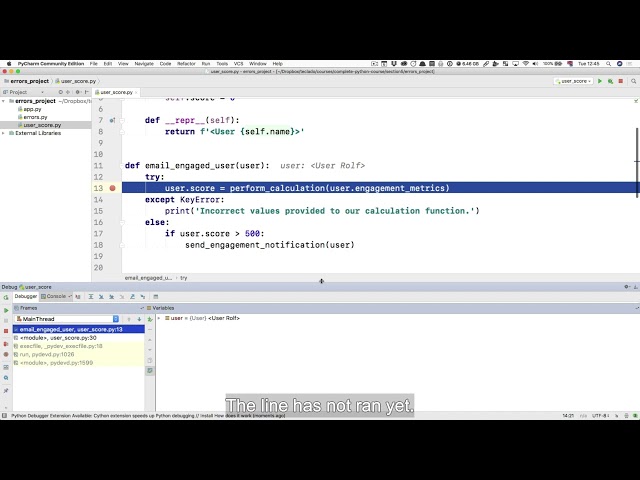Toggle the active watches view button in Variables
This screenshot has width=640, height=480.
(x=150, y=371)
